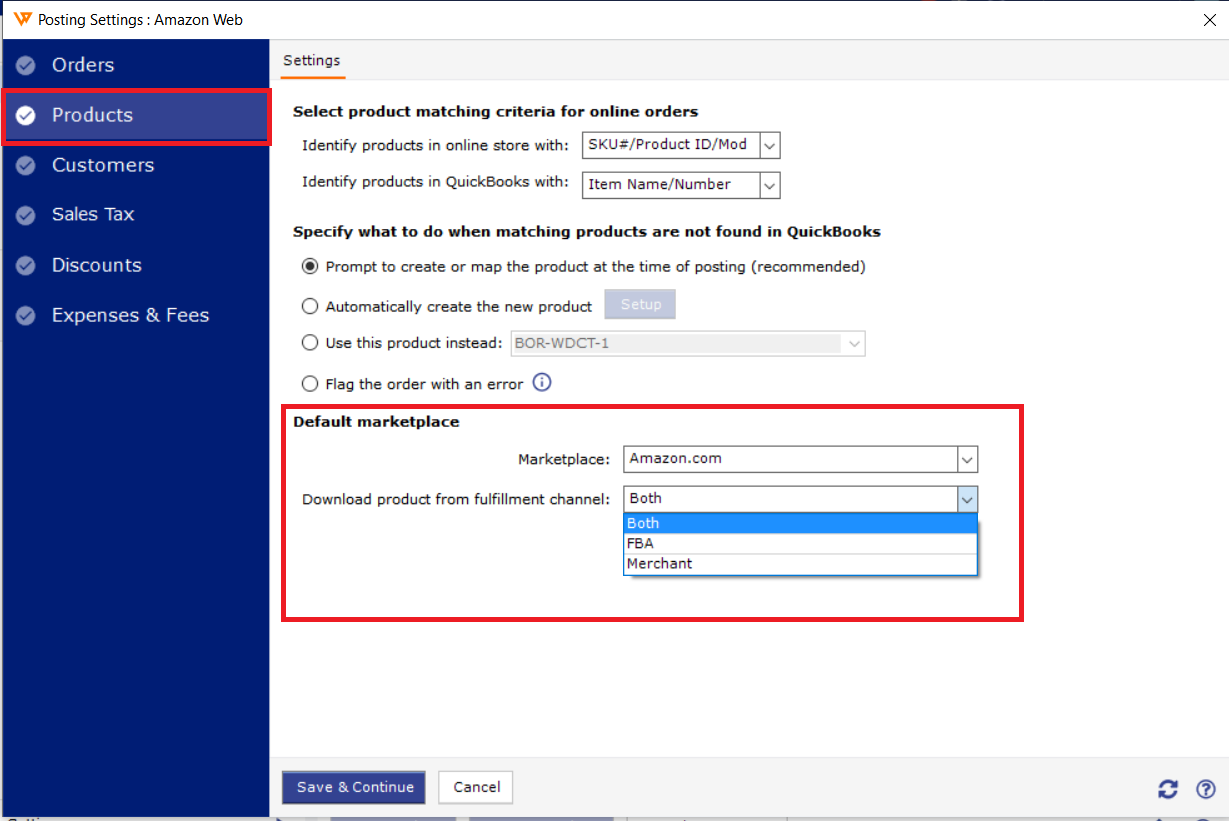Click the Sales Tax checkmark icon
The width and height of the screenshot is (1229, 822).
click(26, 215)
